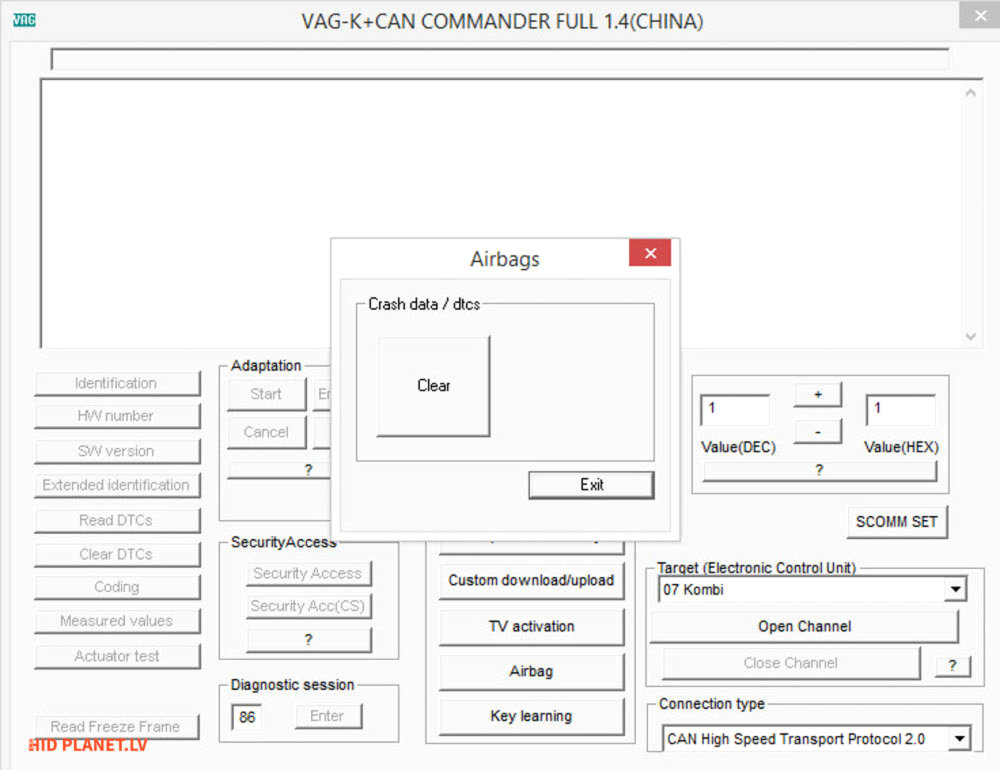Screen dimensions: 1000x770
Task: Click Open Channel for the target ECU
Action: pos(804,625)
